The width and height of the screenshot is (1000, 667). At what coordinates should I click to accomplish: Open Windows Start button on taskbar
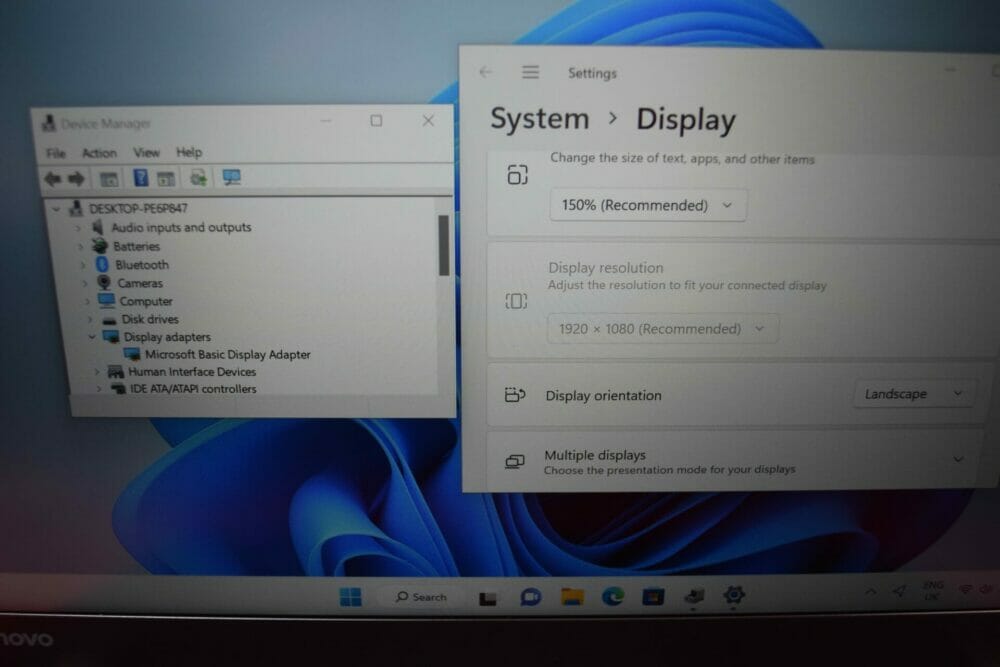[x=351, y=597]
